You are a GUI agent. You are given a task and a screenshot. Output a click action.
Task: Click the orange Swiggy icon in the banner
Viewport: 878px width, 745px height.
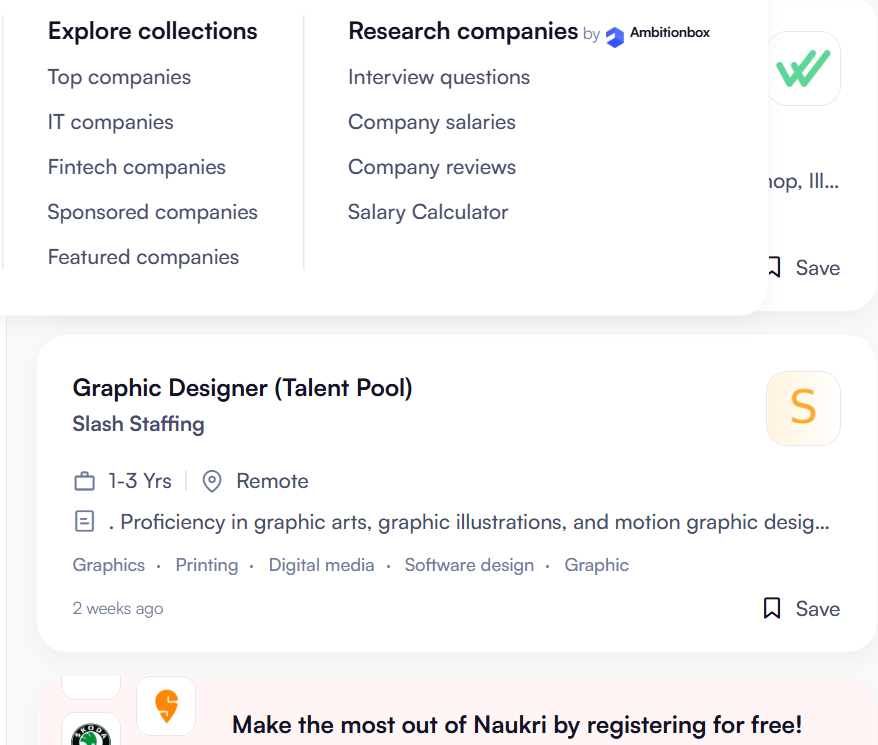tap(165, 706)
